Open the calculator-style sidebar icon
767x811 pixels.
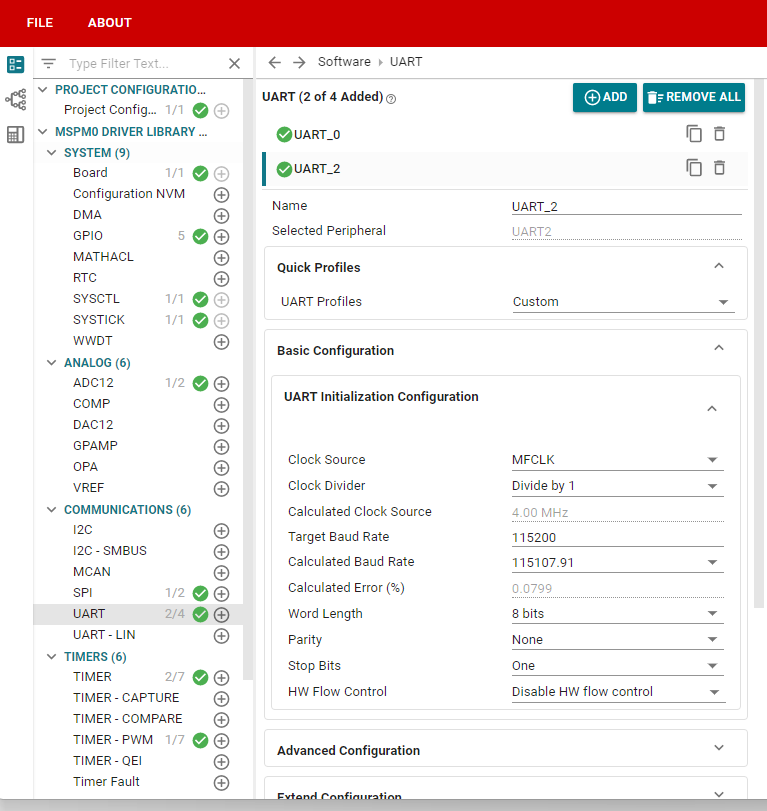pos(16,134)
